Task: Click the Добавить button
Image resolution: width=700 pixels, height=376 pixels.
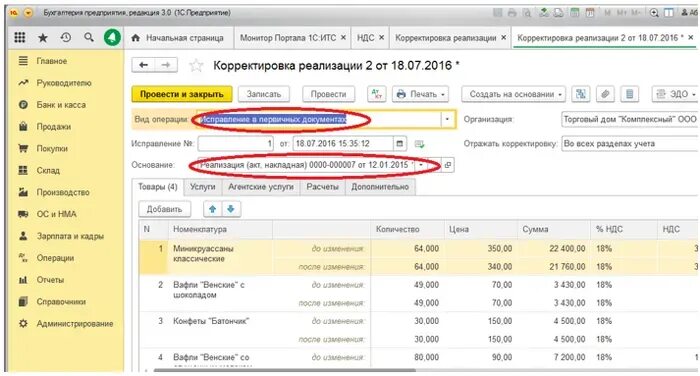Action: (164, 209)
